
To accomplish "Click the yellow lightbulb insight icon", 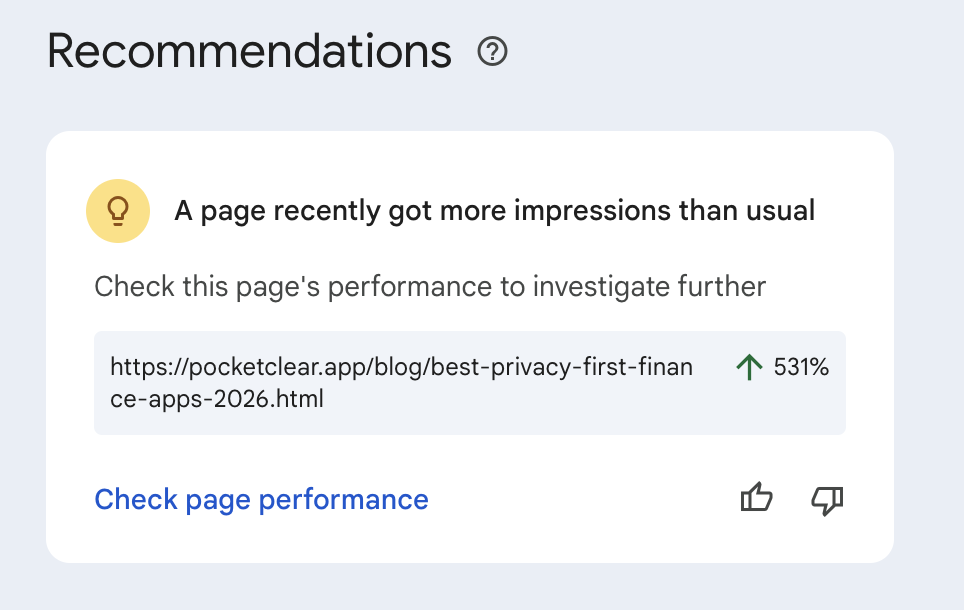I will (118, 211).
